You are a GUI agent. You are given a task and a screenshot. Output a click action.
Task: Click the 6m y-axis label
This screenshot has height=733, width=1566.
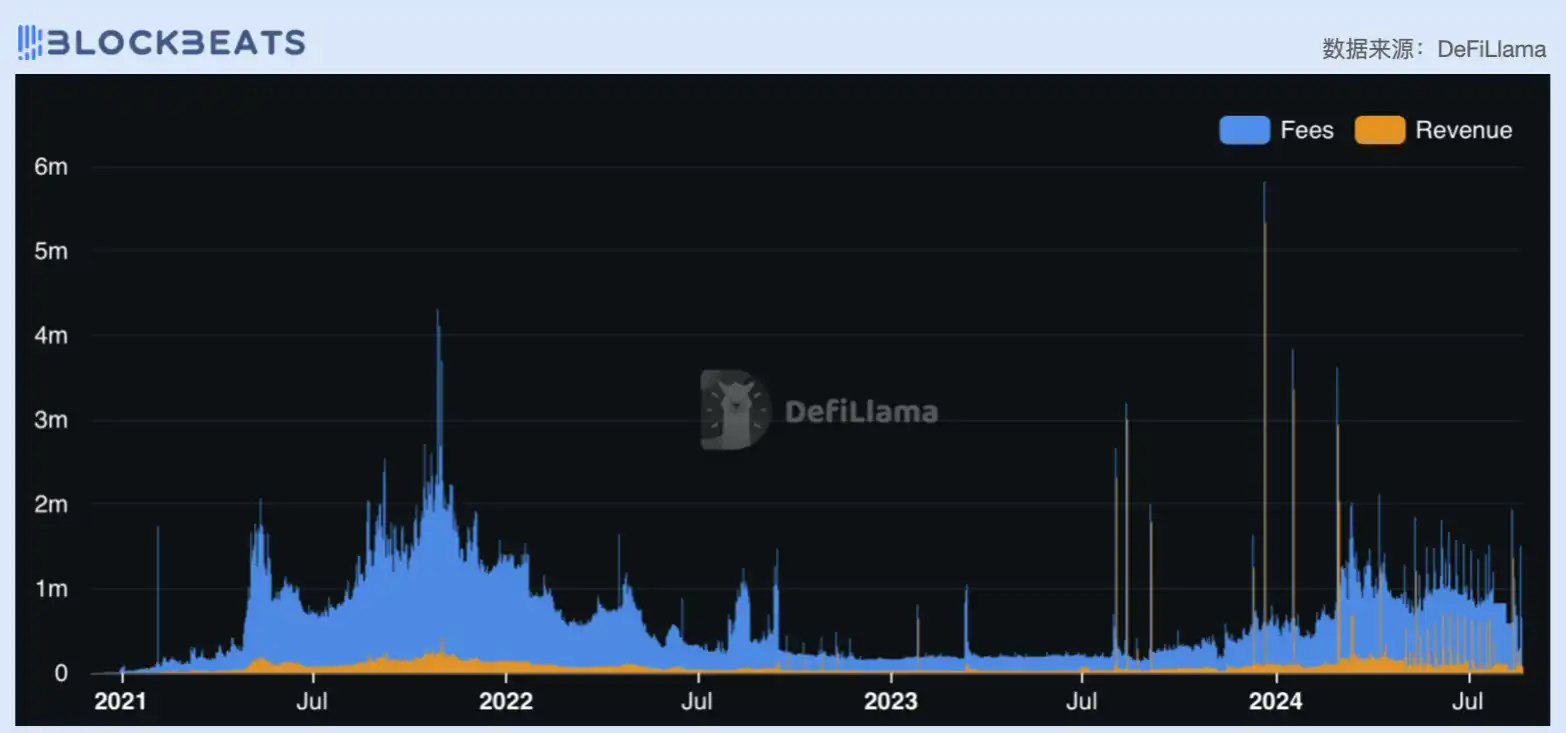point(51,167)
